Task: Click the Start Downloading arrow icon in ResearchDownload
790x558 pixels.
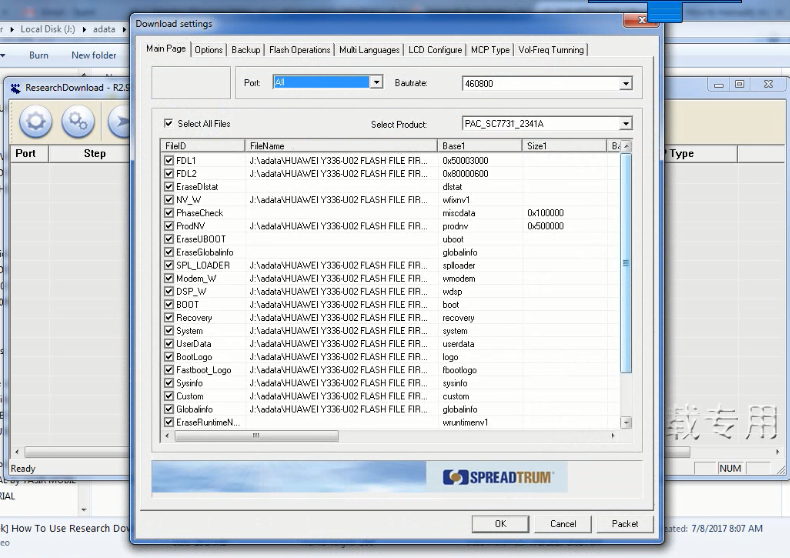Action: [120, 121]
